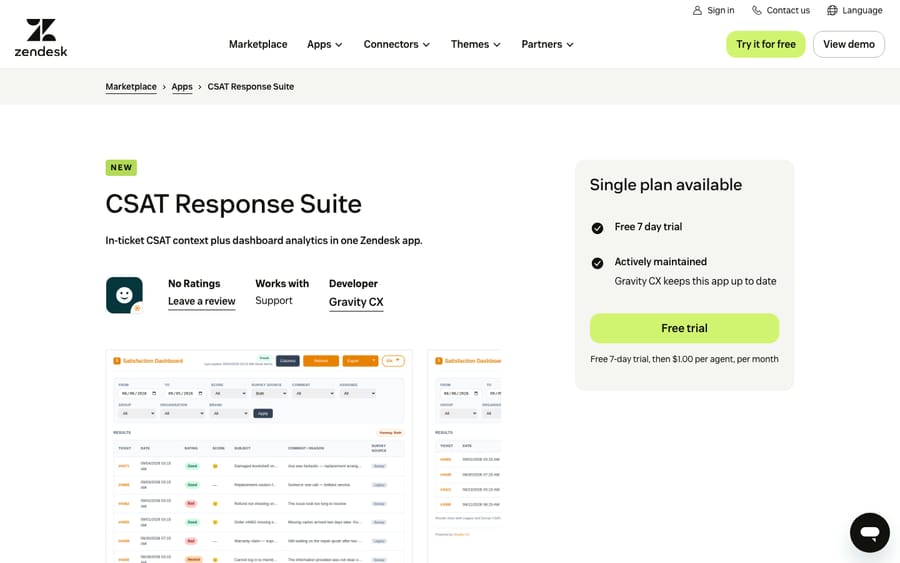Click the NEW badge label
The height and width of the screenshot is (563, 900).
121,168
